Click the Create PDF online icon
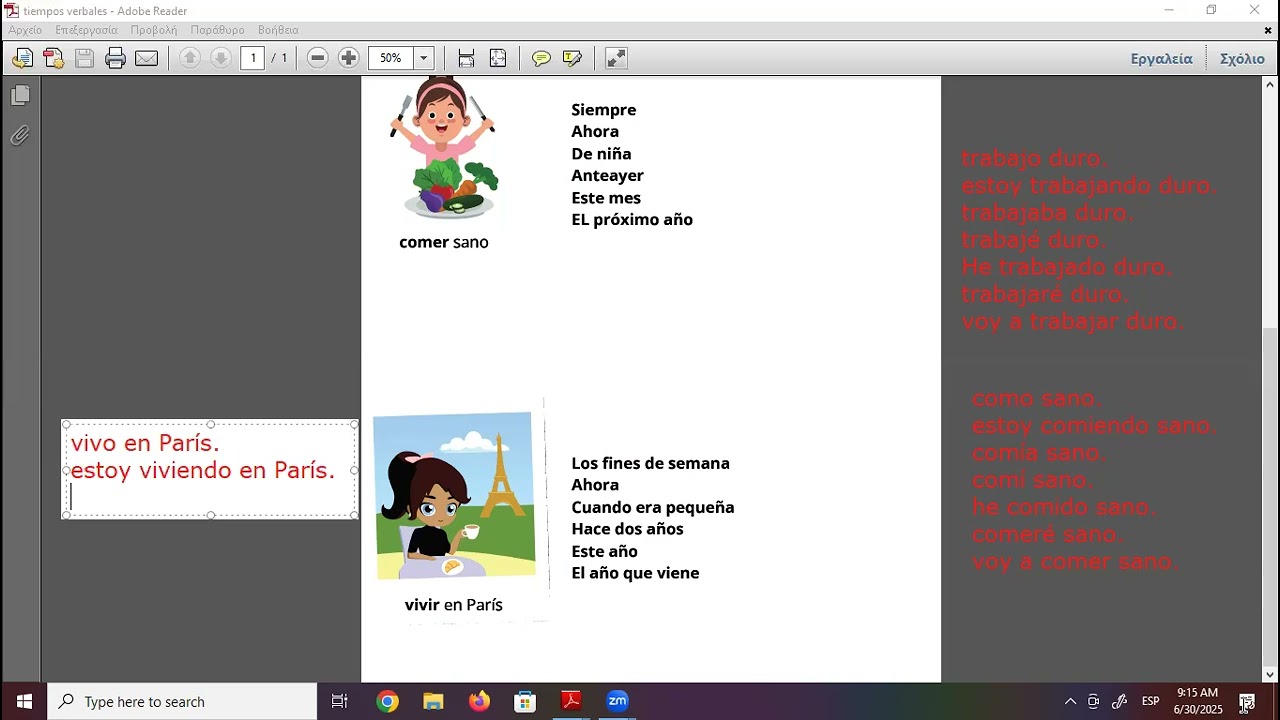Viewport: 1280px width, 720px height. pos(53,58)
